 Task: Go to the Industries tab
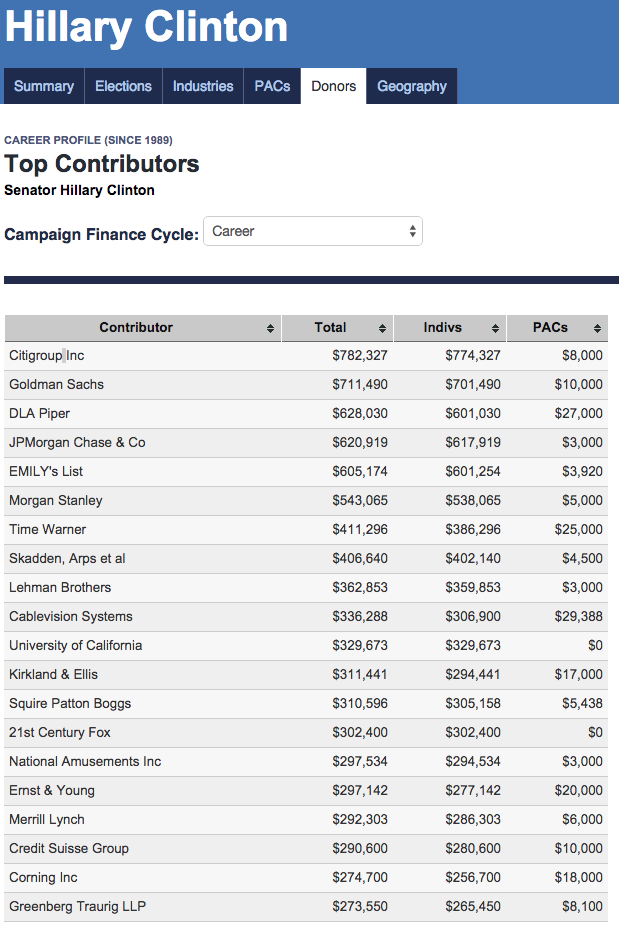(x=203, y=86)
